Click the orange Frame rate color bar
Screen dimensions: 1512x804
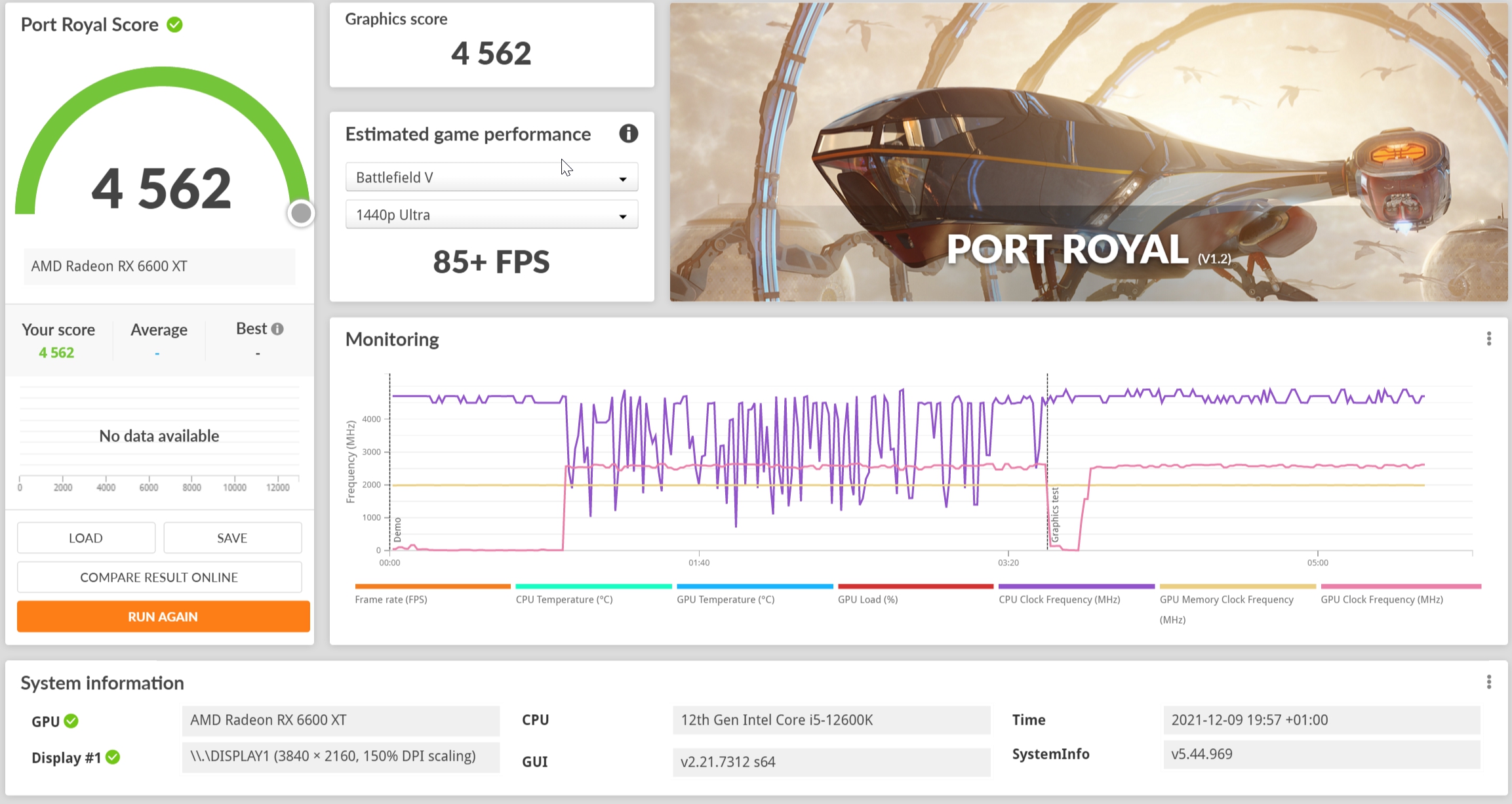pos(433,586)
